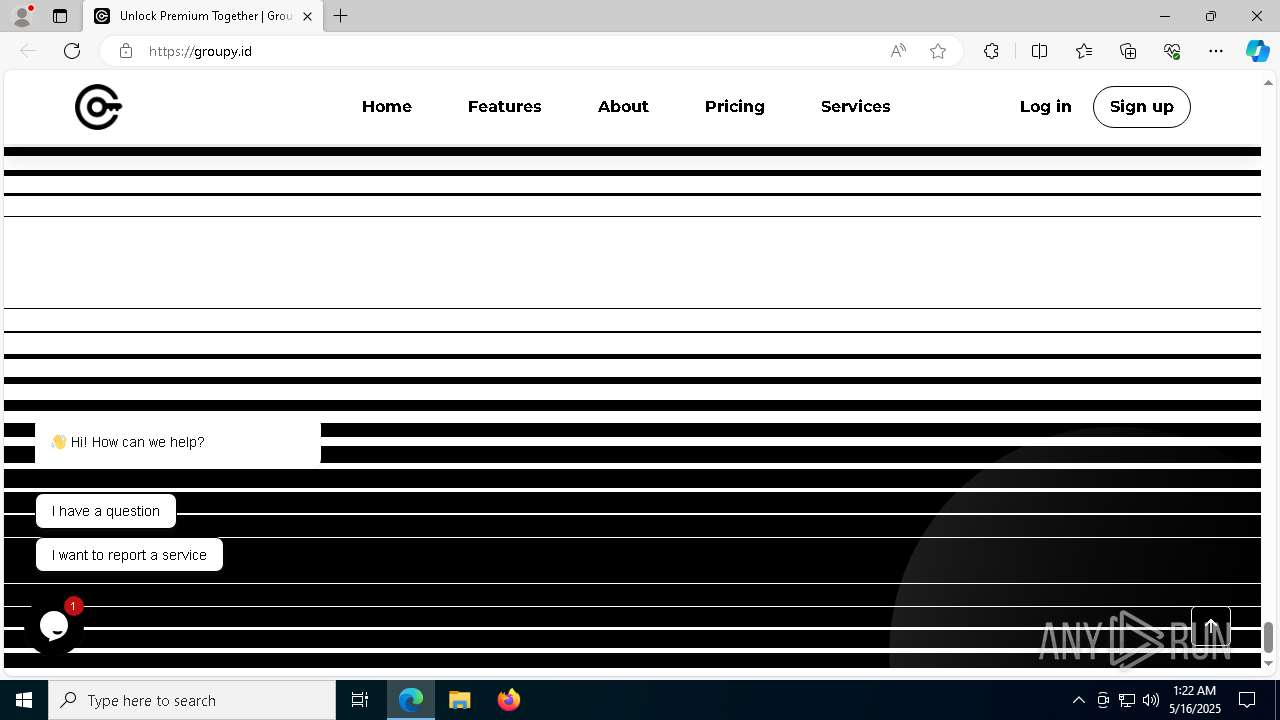The image size is (1280, 720).
Task: Click scrollbar down arrow
Action: pos(1269,663)
